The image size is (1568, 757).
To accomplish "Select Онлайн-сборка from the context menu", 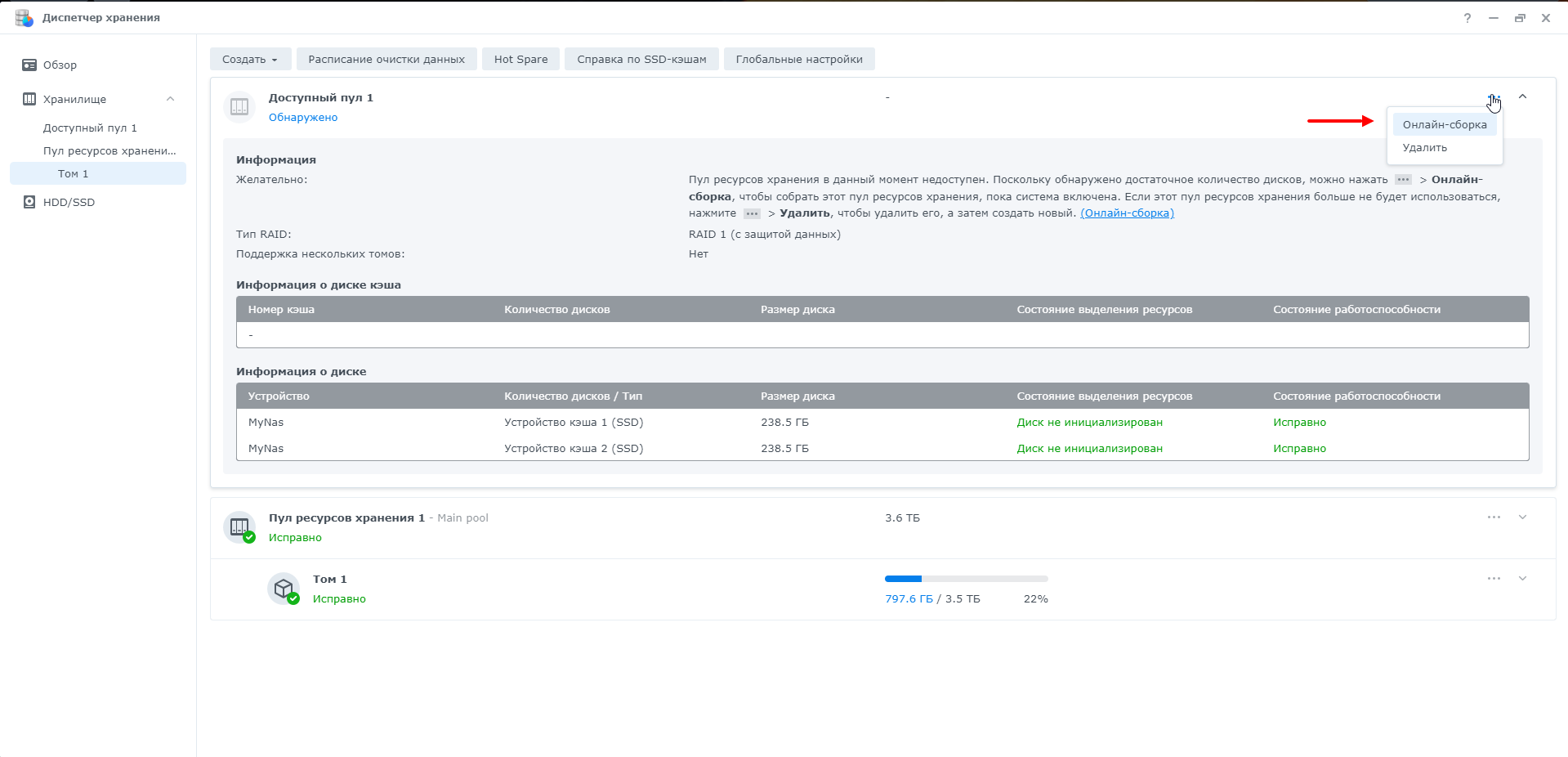I will (1444, 125).
